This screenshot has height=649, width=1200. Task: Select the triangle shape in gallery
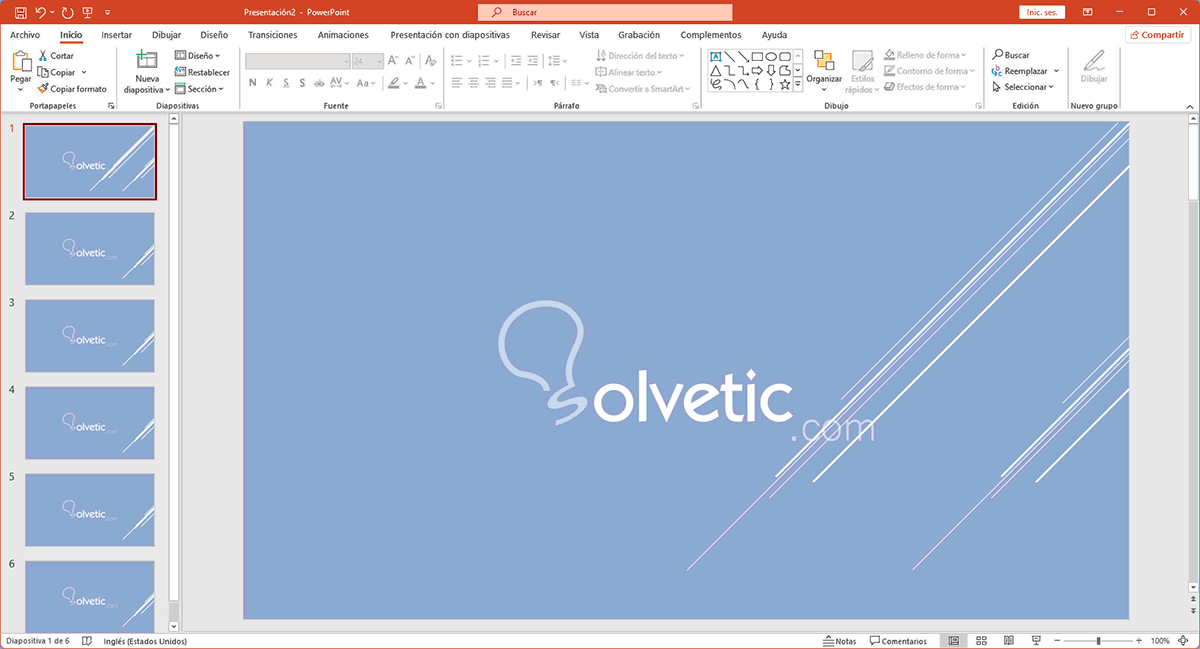pos(715,70)
